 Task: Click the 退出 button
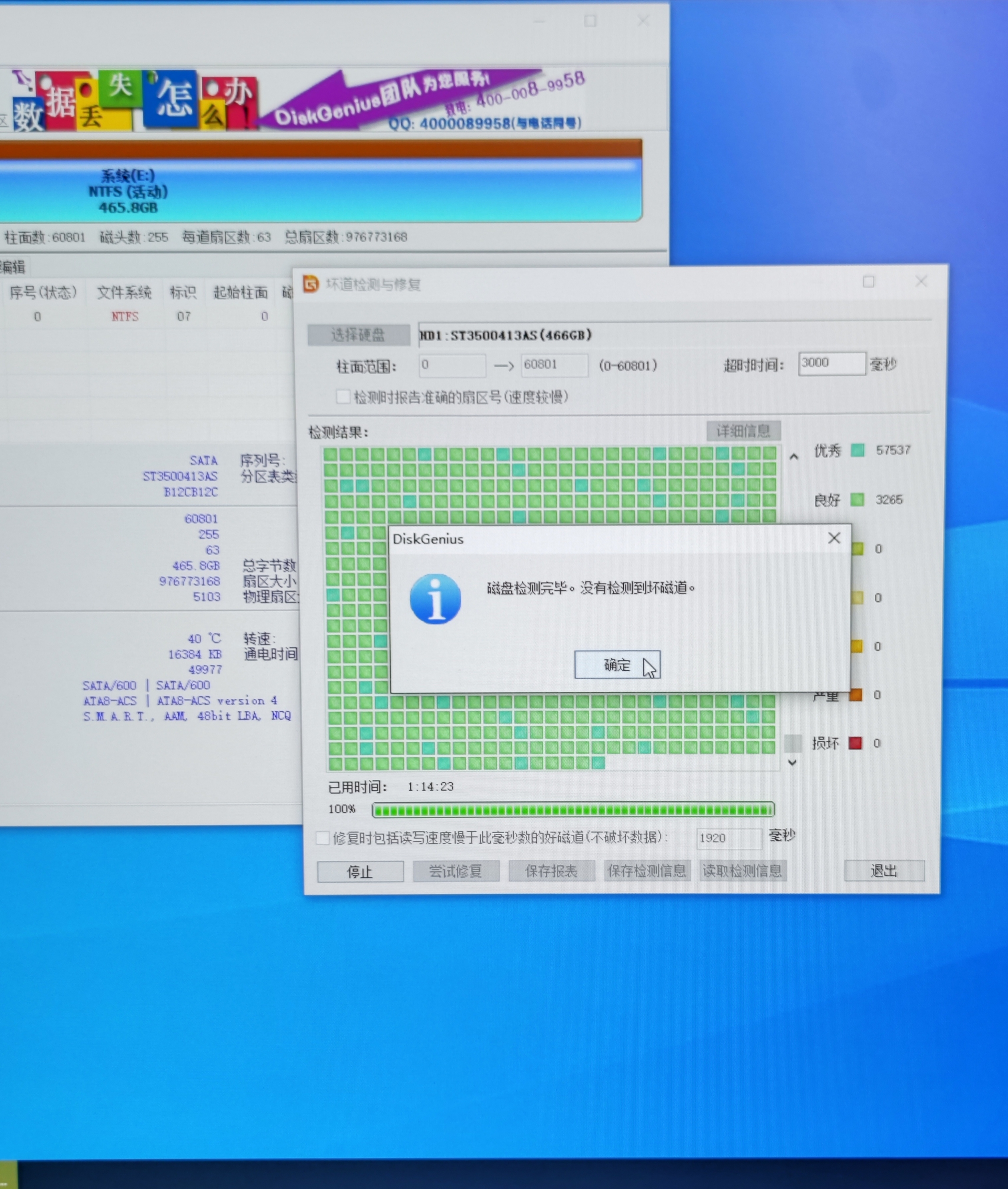(x=884, y=870)
